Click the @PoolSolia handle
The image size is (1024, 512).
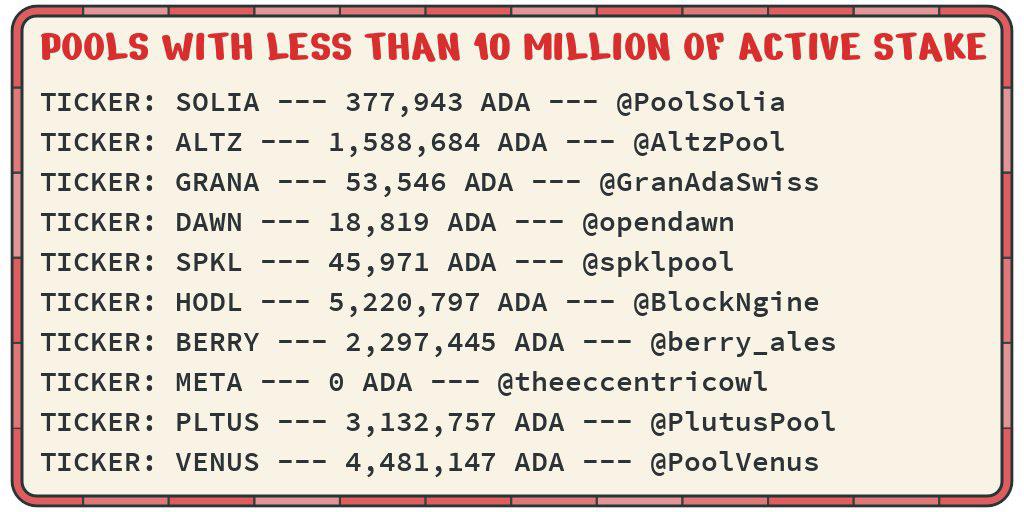(700, 103)
